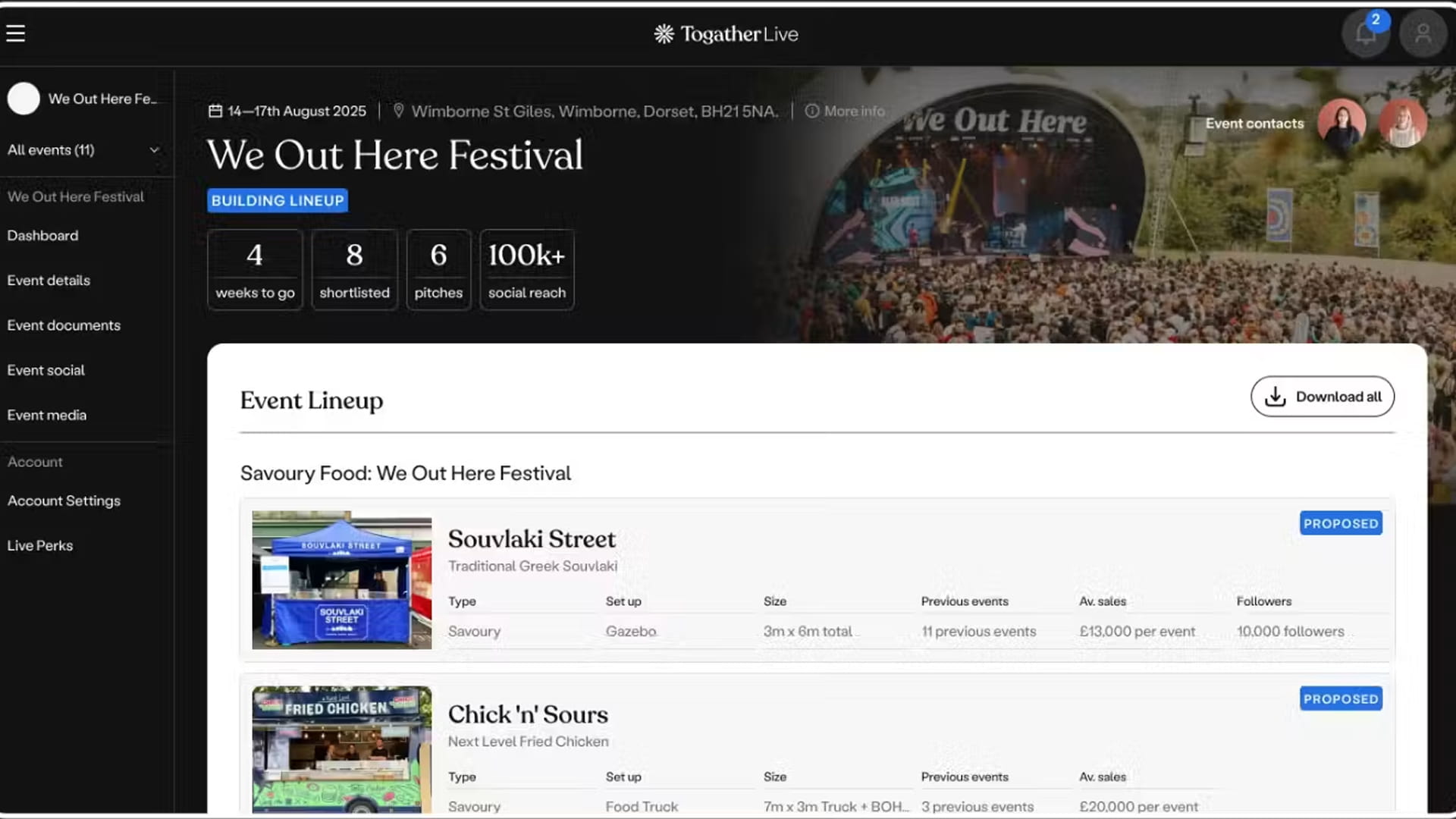Click the Togather Live logo

coord(726,34)
